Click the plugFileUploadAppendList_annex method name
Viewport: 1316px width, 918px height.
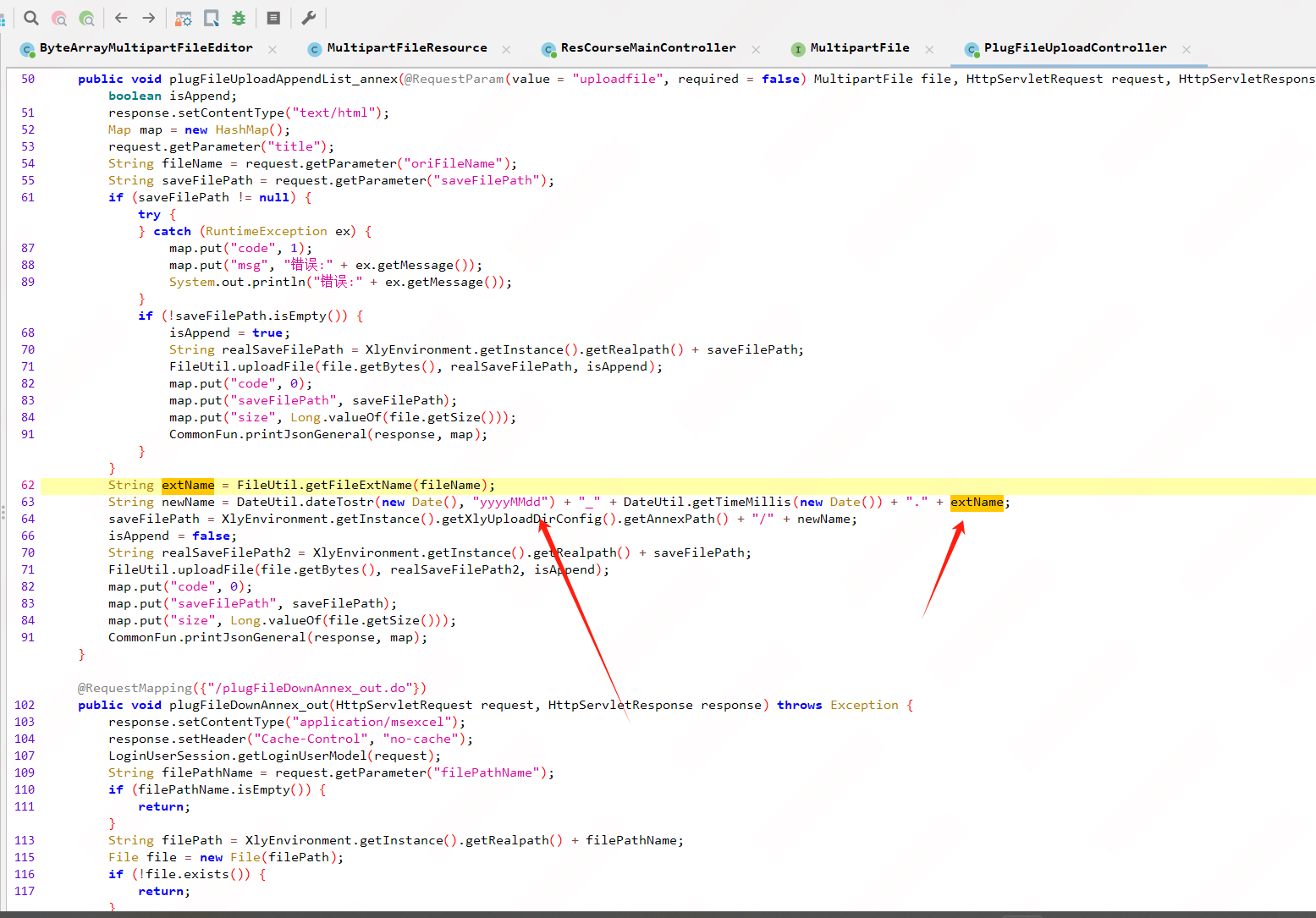tap(284, 79)
